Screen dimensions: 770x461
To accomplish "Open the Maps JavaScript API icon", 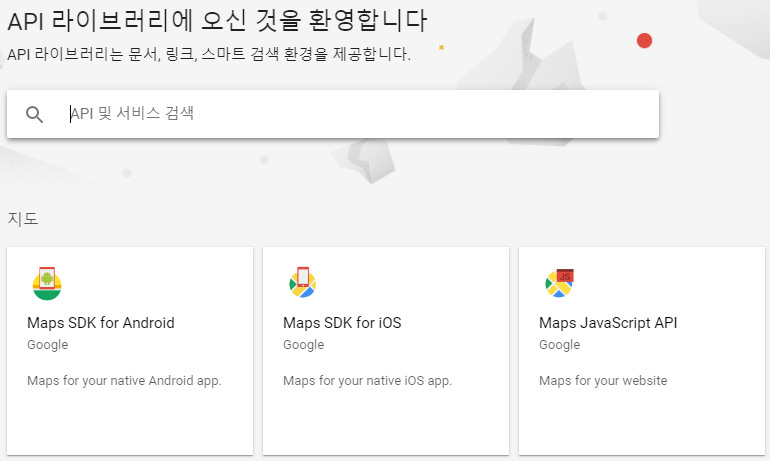I will [559, 283].
